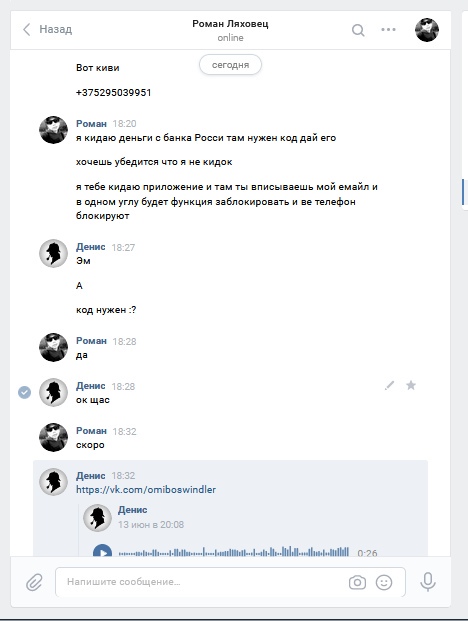
Task: Click the microphone voice message icon
Action: (428, 582)
